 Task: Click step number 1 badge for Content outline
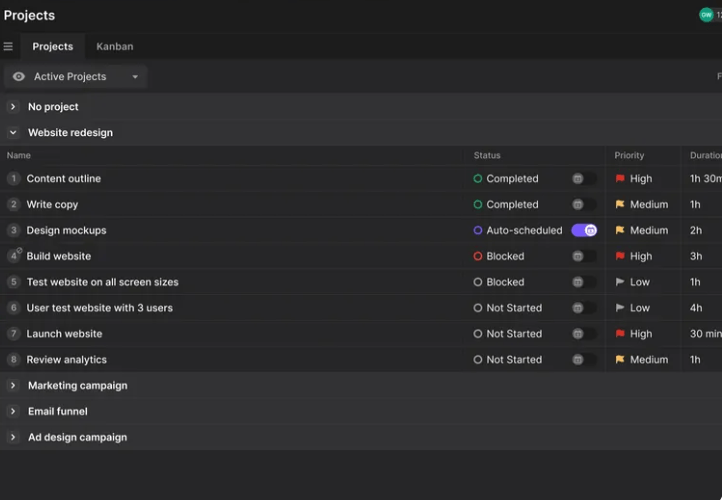point(13,179)
